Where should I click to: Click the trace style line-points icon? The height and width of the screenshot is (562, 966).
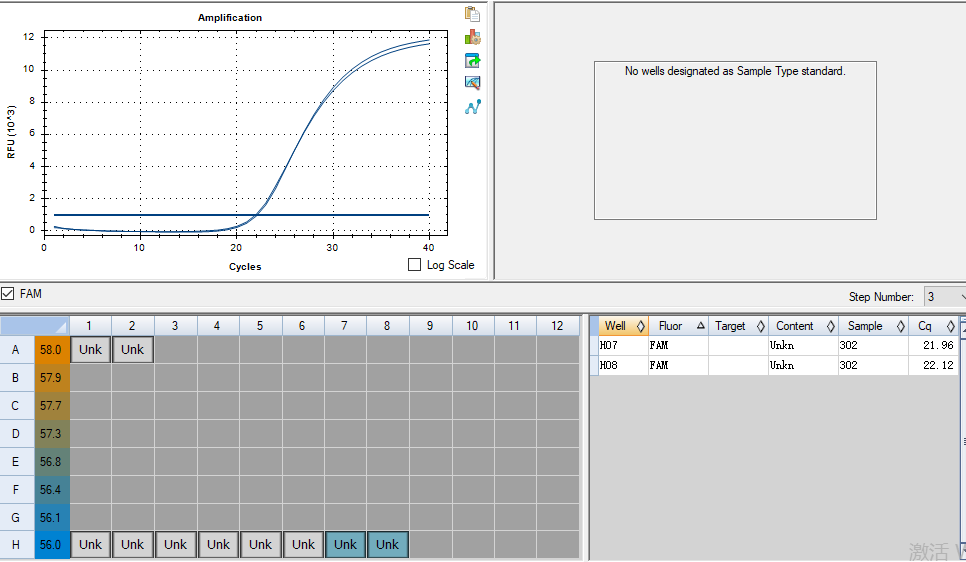tap(473, 107)
